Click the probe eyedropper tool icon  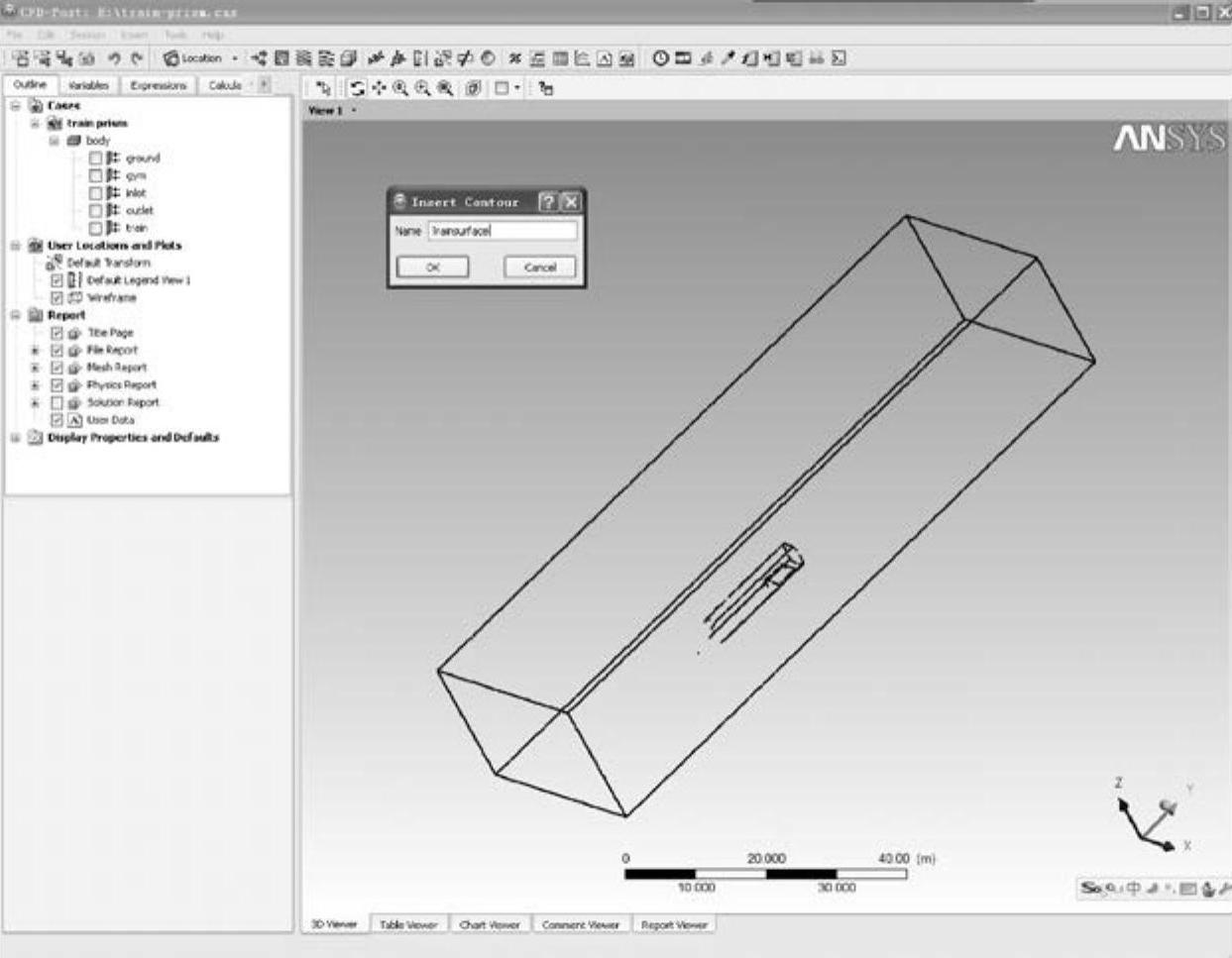pos(728,58)
